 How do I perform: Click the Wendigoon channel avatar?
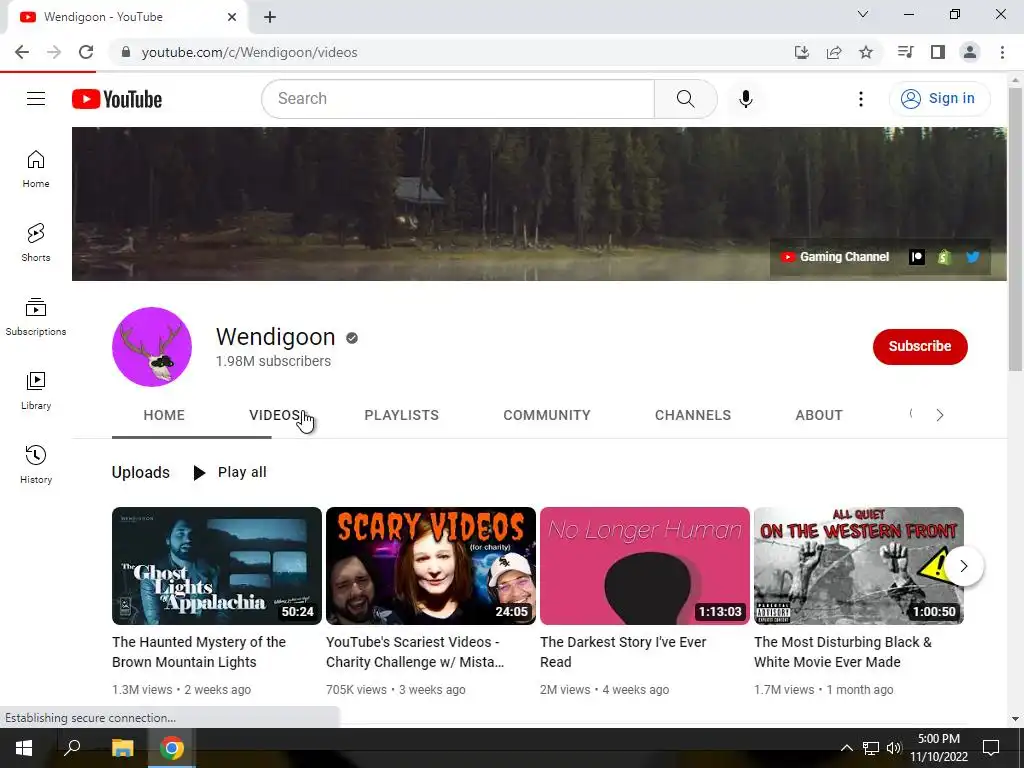click(x=152, y=347)
